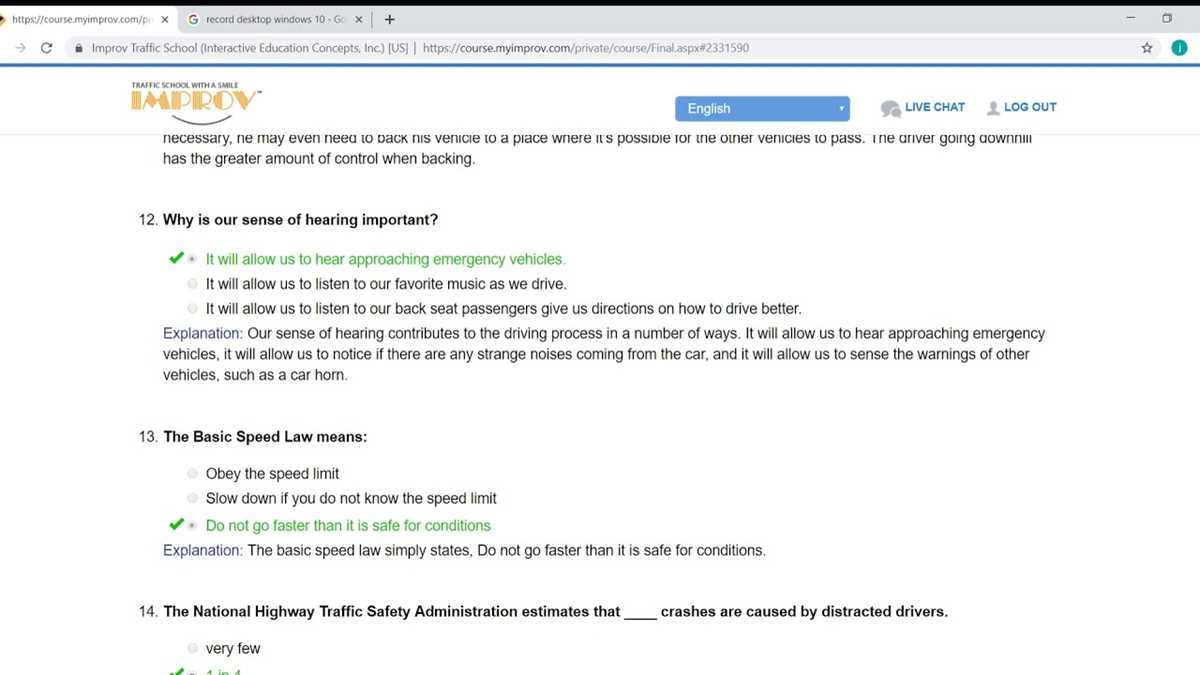Viewport: 1200px width, 675px height.
Task: Click the browser address bar URL
Action: pyautogui.click(x=586, y=47)
